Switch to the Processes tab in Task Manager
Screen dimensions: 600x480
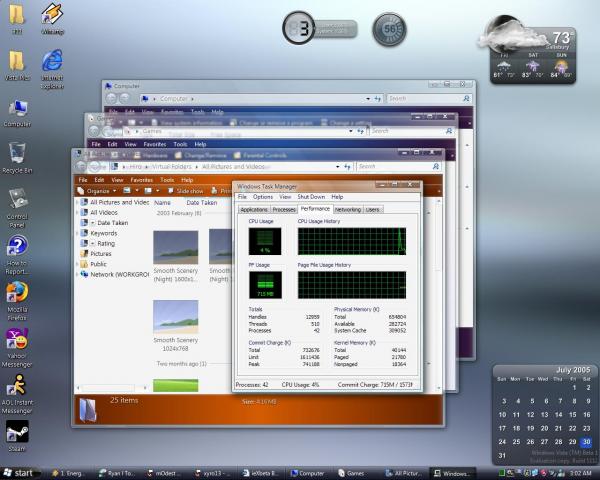(x=284, y=209)
